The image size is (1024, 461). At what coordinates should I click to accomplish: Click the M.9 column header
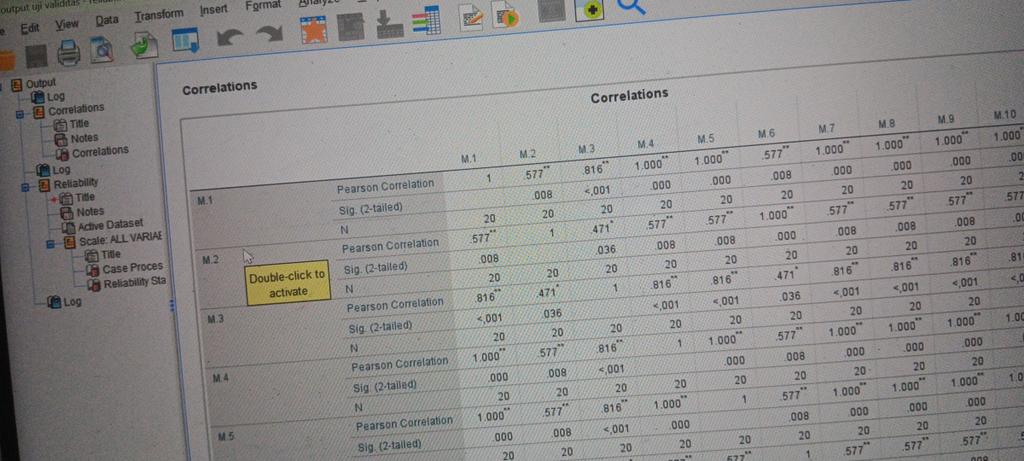pyautogui.click(x=947, y=120)
